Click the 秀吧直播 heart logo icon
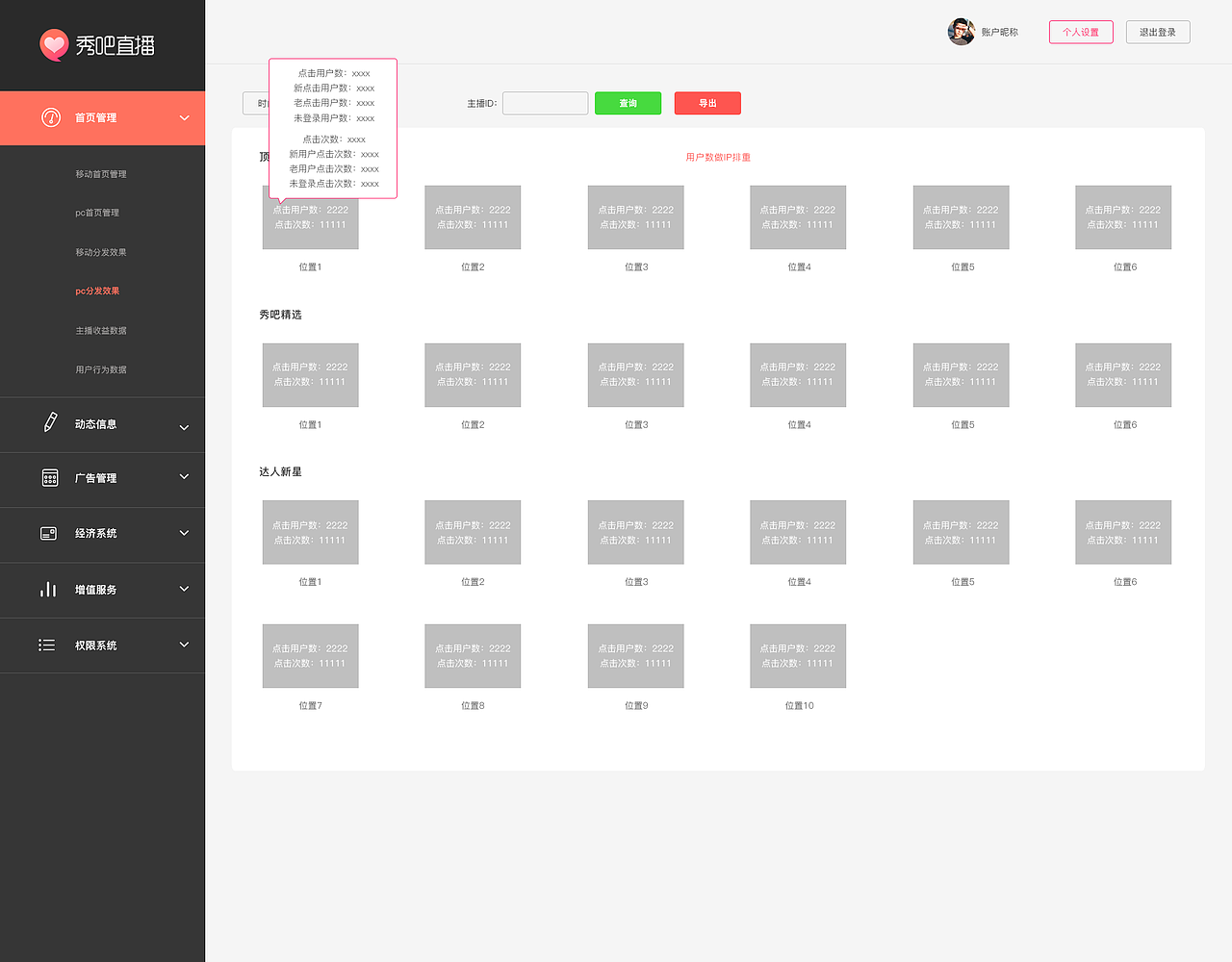This screenshot has width=1232, height=962. coord(54,44)
